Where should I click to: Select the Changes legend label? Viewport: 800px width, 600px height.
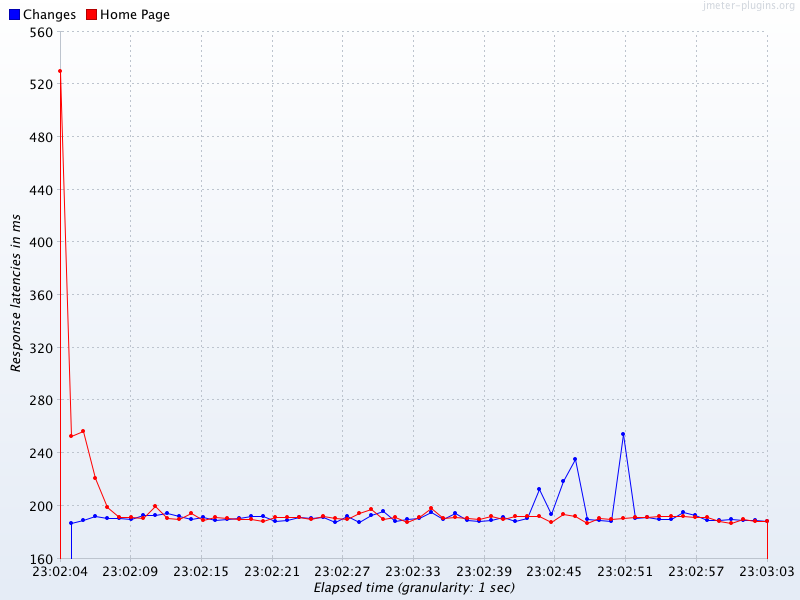49,15
